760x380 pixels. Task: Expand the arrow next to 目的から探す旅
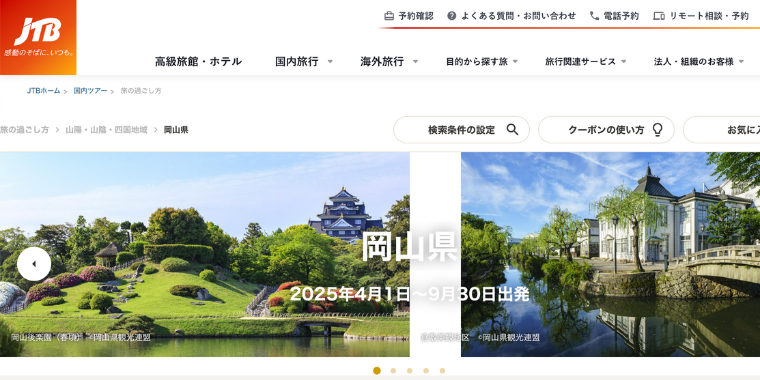515,62
